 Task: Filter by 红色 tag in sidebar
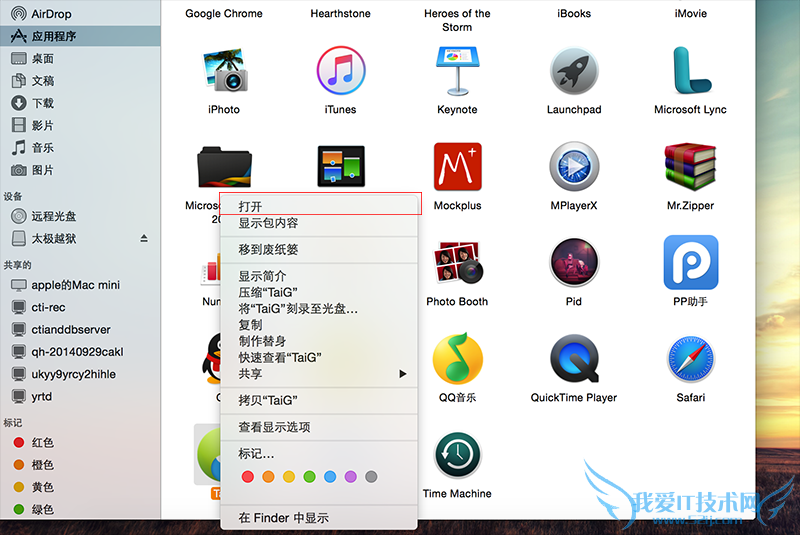pos(80,442)
